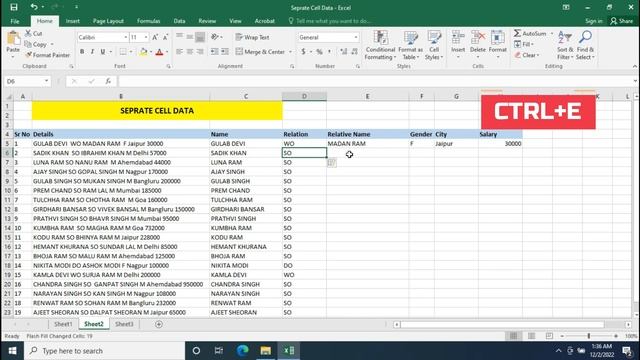Viewport: 640px width, 360px height.
Task: Click the Decrease Indent icon
Action: tap(215, 52)
